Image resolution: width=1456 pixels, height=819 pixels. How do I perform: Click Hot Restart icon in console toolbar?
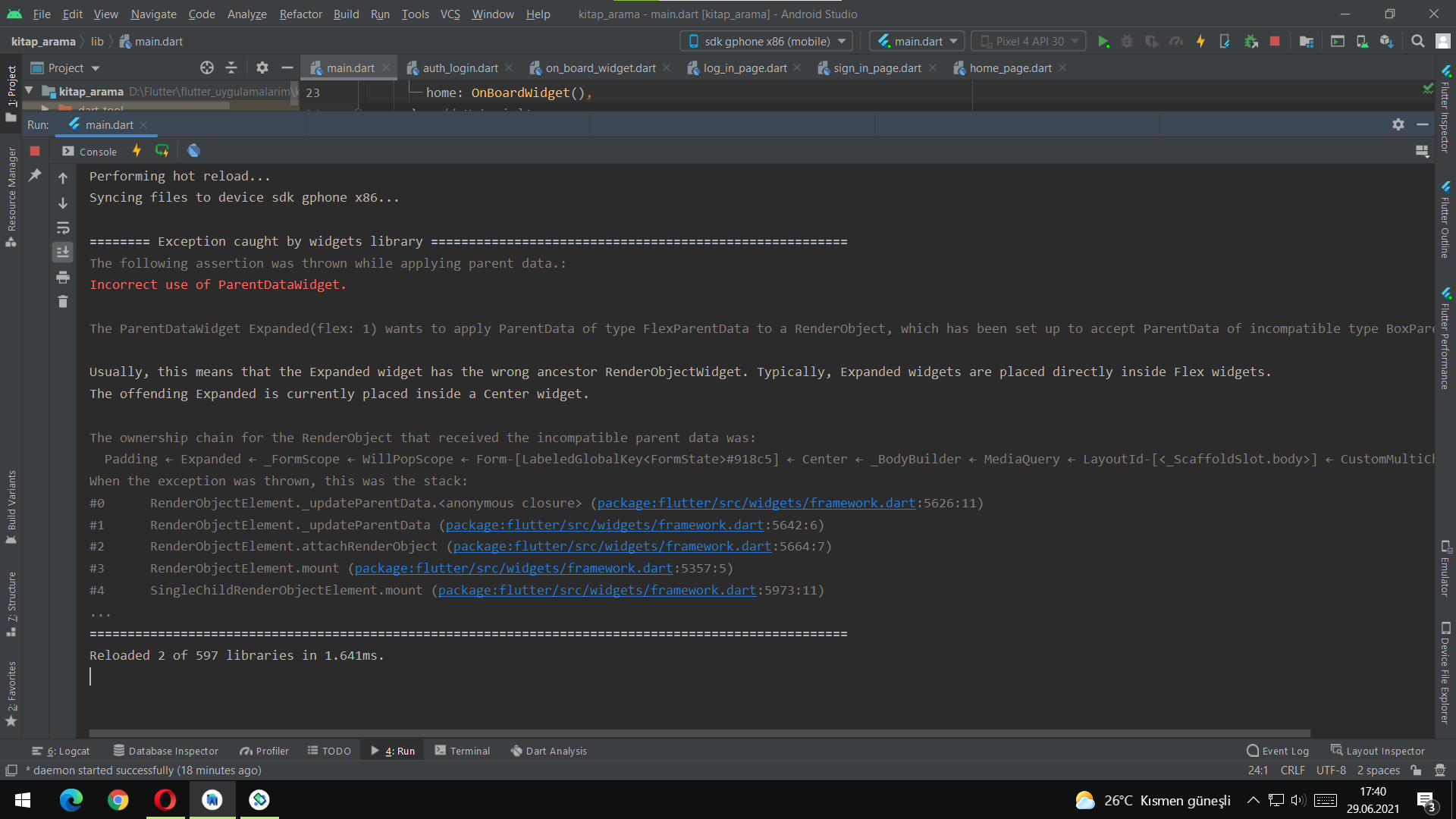(x=162, y=151)
